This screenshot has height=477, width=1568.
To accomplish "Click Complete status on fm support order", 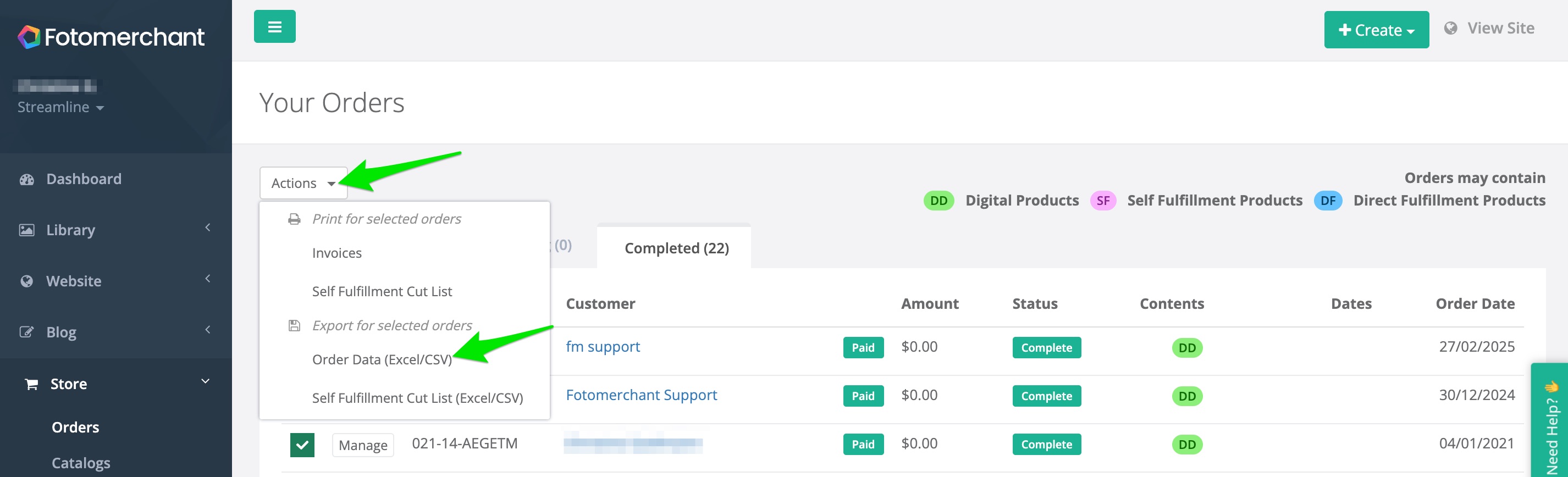I will pos(1046,348).
